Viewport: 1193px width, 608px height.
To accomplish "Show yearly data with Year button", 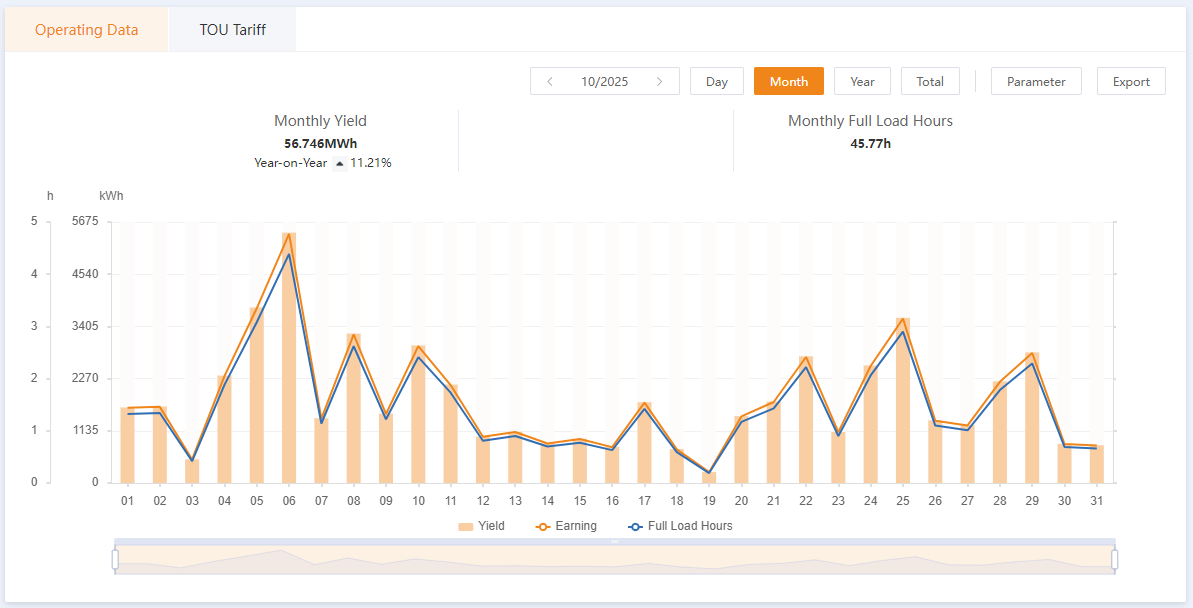I will [861, 81].
